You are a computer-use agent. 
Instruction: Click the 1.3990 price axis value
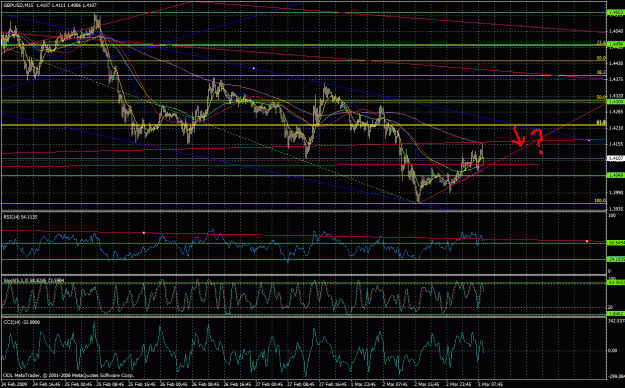coord(616,193)
